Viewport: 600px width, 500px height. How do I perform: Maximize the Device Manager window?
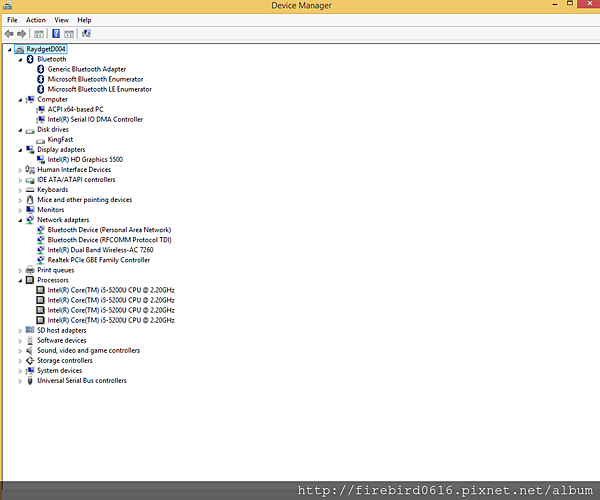point(570,3)
